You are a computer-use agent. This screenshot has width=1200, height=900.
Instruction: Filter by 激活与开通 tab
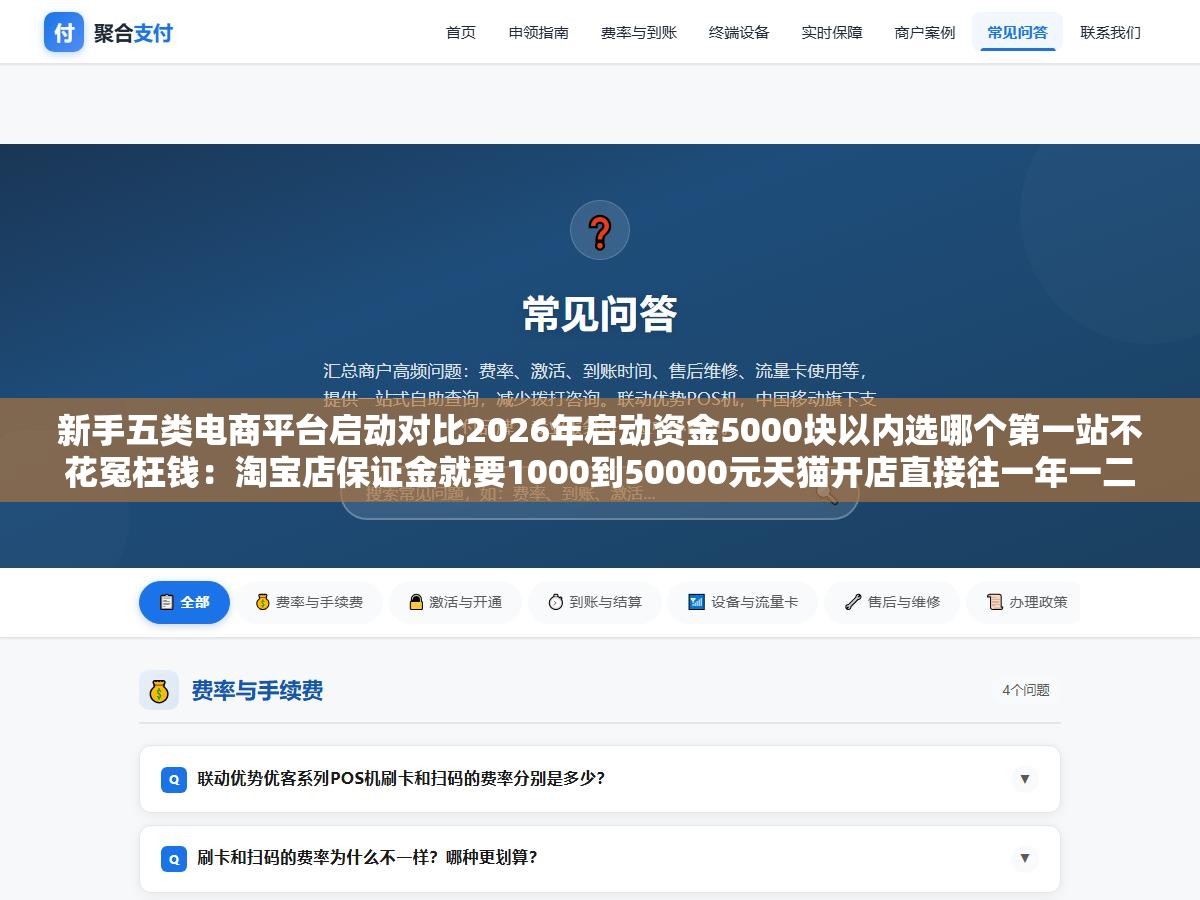(455, 602)
